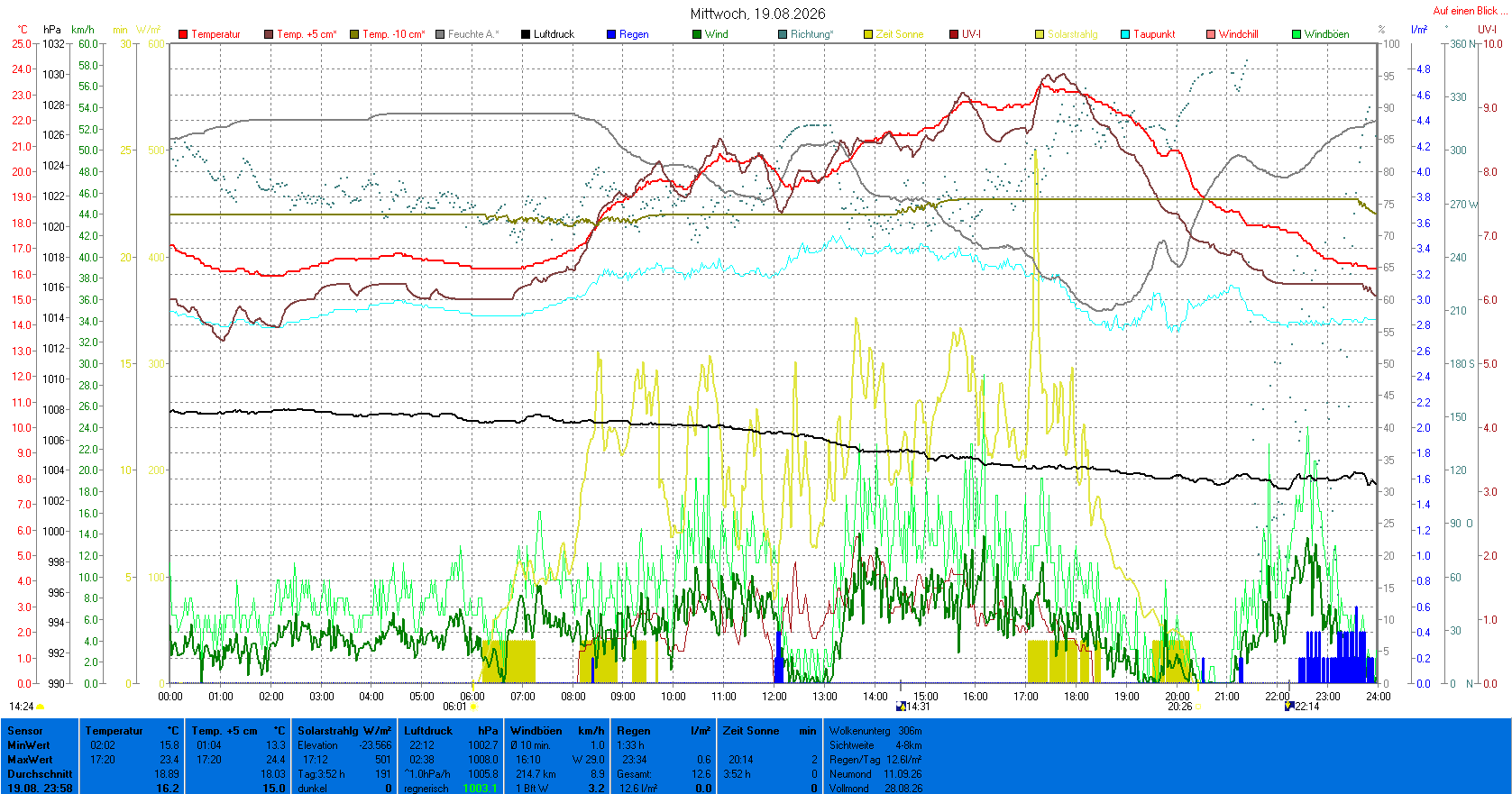Click the sunset marker dot at 20:26
Image resolution: width=1512 pixels, height=794 pixels.
pyautogui.click(x=1197, y=707)
